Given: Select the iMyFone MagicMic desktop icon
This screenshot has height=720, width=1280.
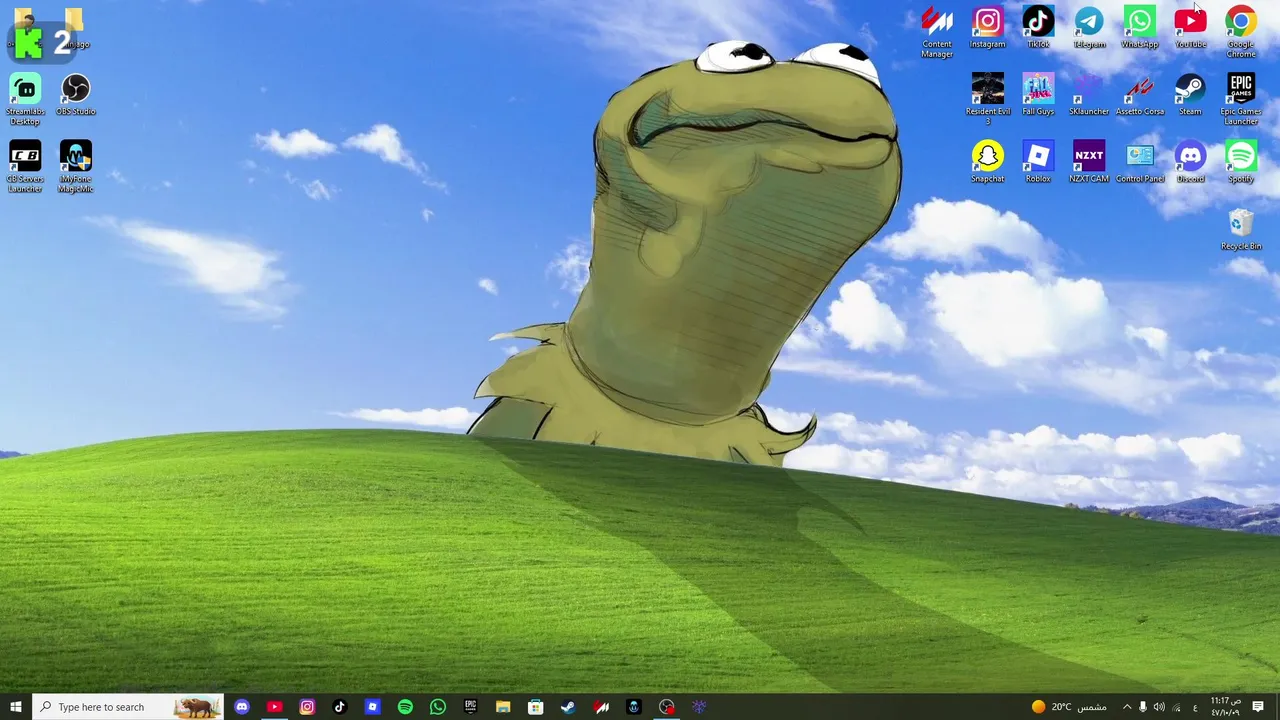Looking at the screenshot, I should point(76,166).
